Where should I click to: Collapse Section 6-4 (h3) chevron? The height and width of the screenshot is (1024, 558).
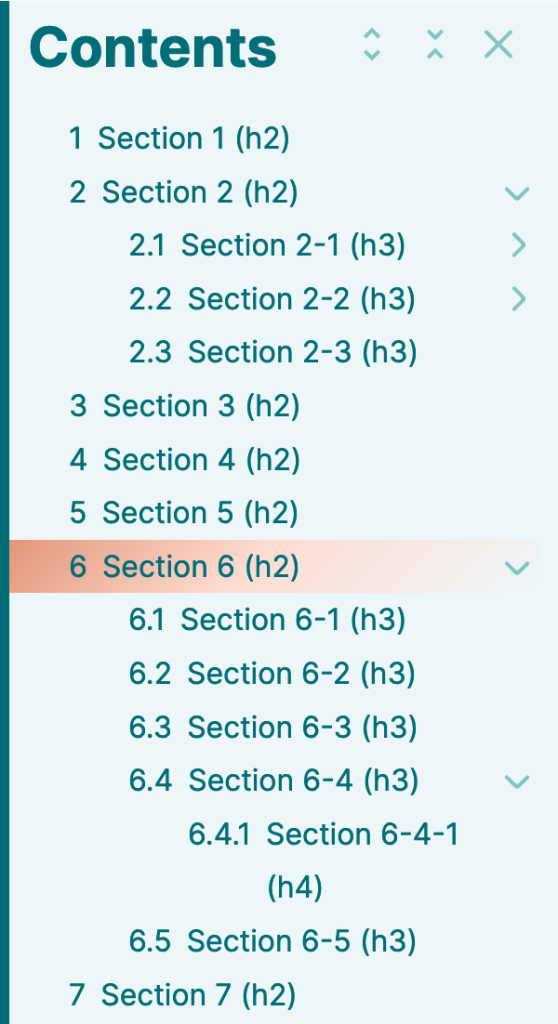coord(517,781)
